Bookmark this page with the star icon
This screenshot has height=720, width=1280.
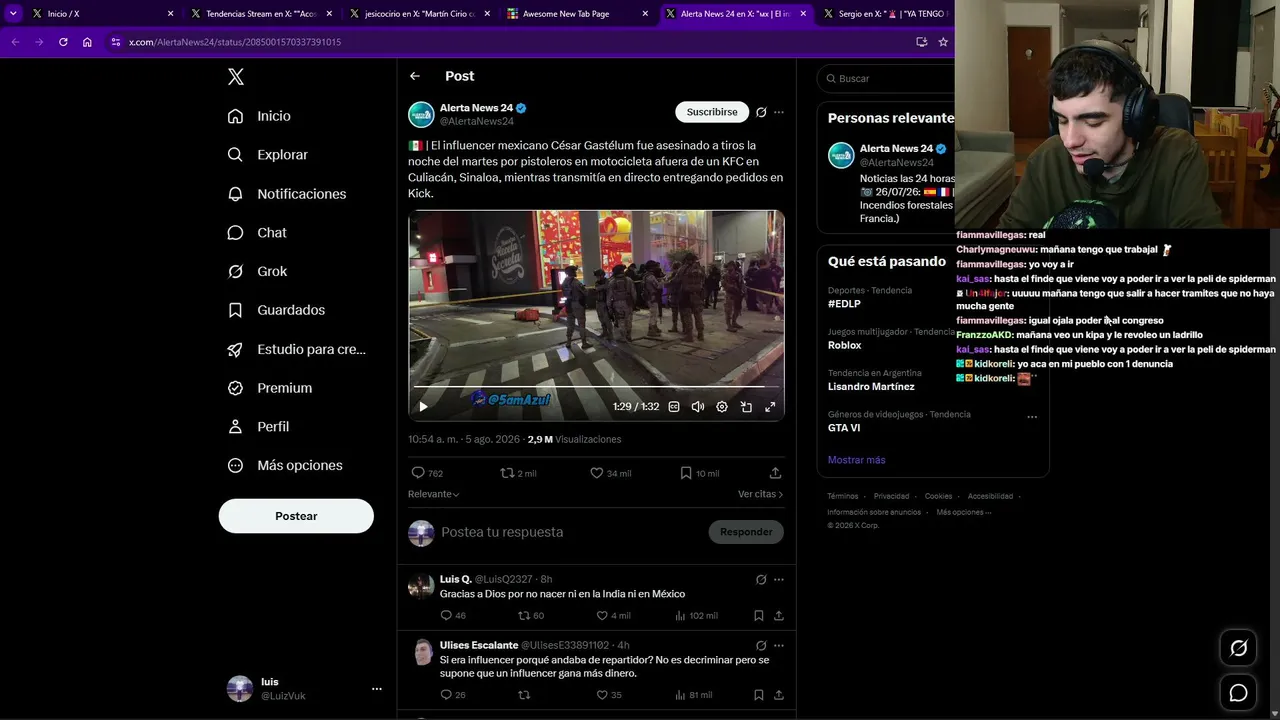click(943, 42)
